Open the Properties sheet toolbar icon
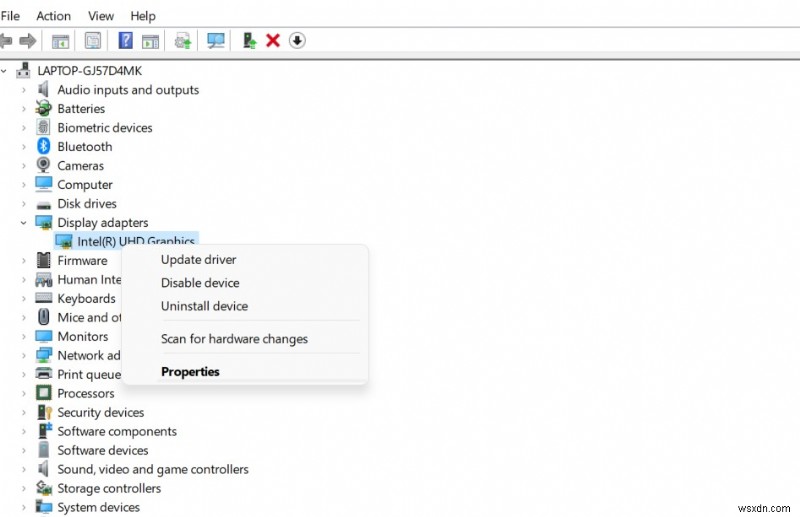800x517 pixels. point(93,41)
